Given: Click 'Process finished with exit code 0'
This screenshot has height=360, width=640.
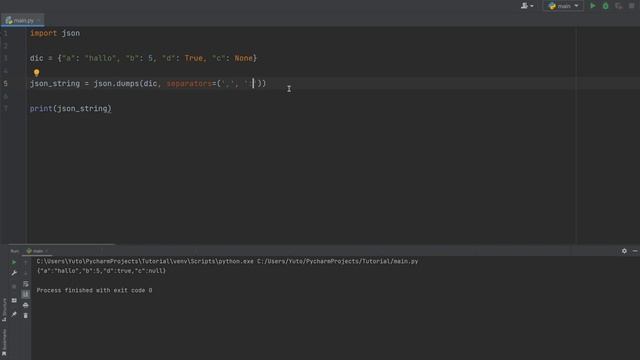Looking at the screenshot, I should tap(94, 290).
